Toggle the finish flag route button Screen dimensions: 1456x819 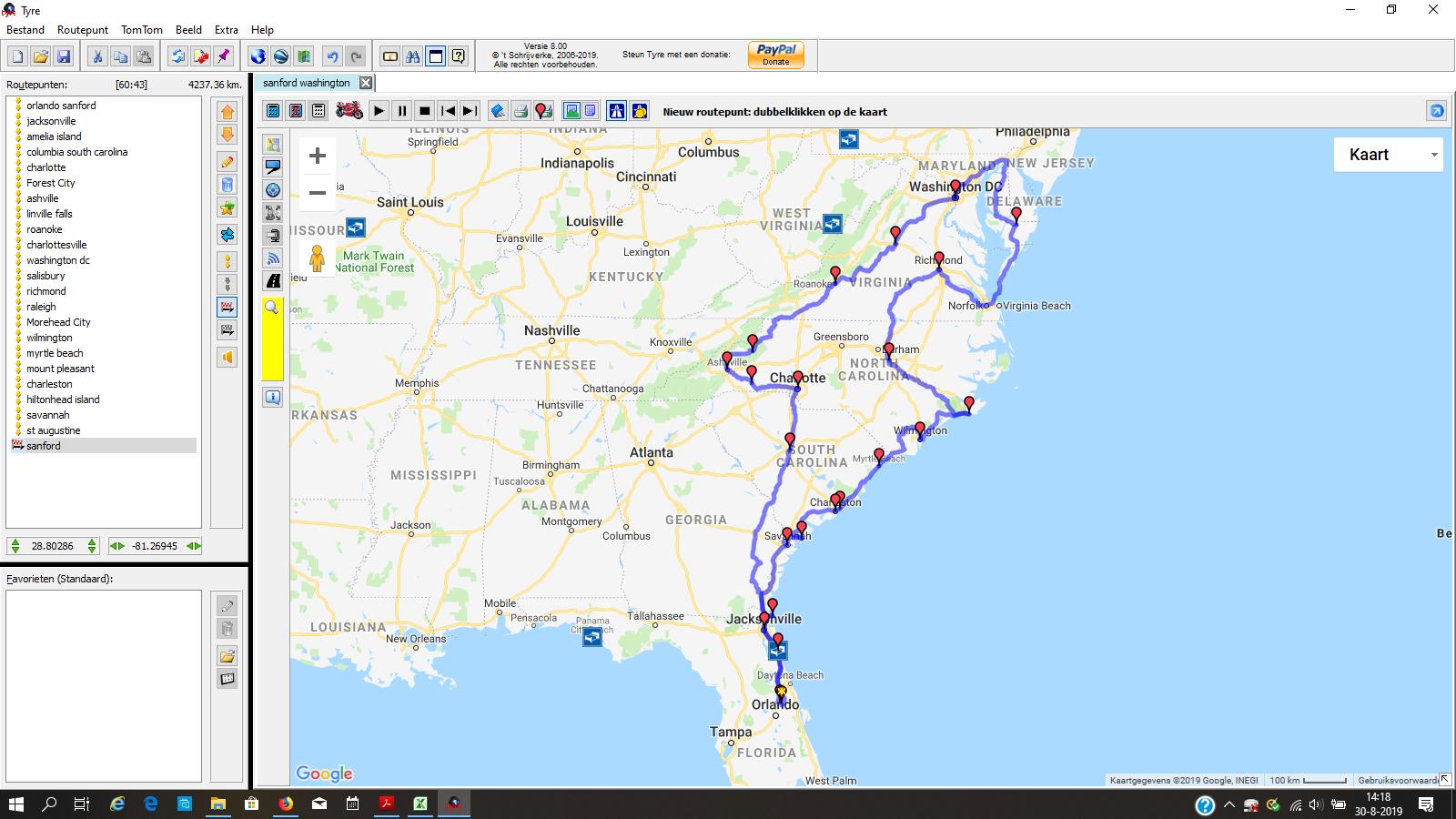pos(227,307)
